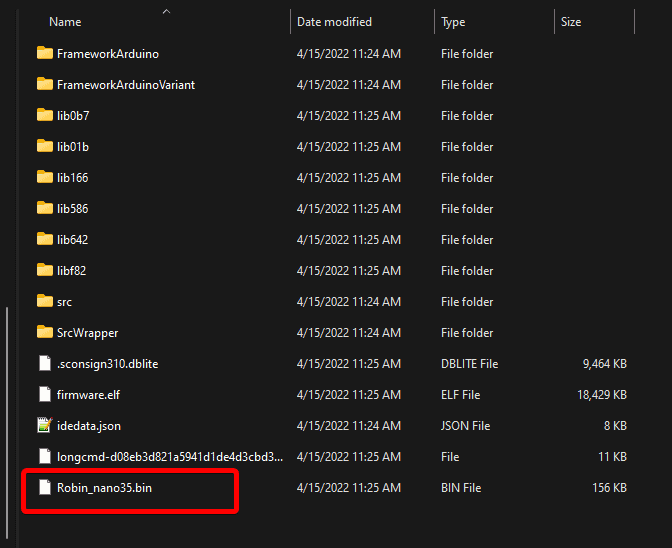Click the libf82 name text
This screenshot has width=672, height=548.
click(x=71, y=271)
